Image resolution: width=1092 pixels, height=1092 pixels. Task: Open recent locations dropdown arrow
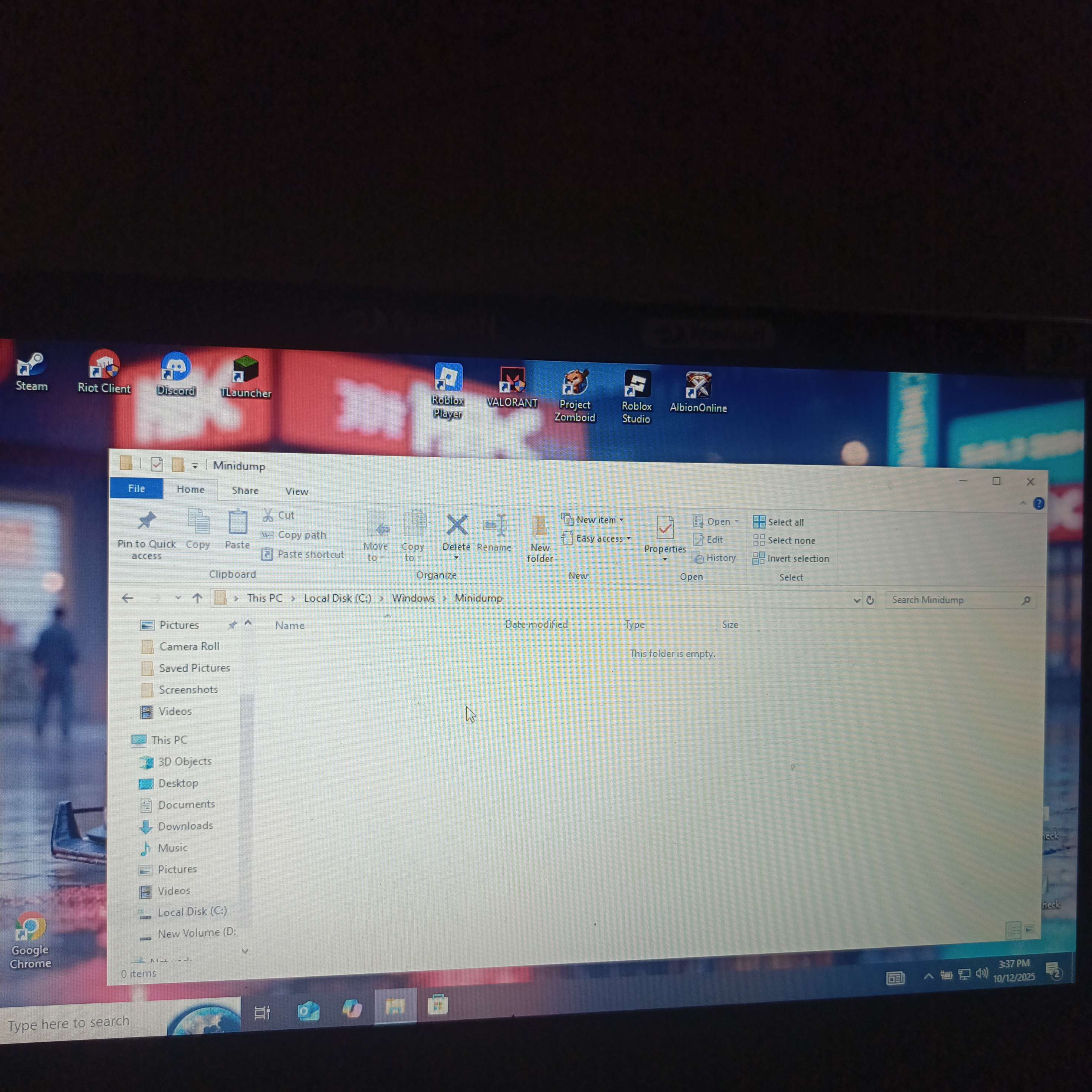click(177, 598)
